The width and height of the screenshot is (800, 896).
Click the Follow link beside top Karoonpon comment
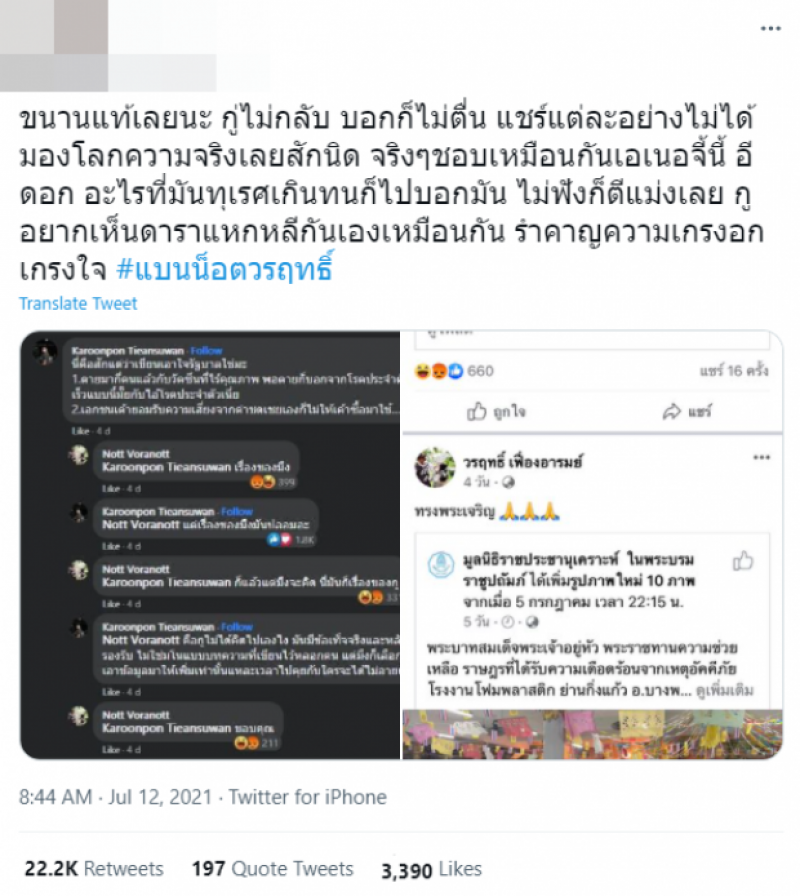click(x=206, y=351)
